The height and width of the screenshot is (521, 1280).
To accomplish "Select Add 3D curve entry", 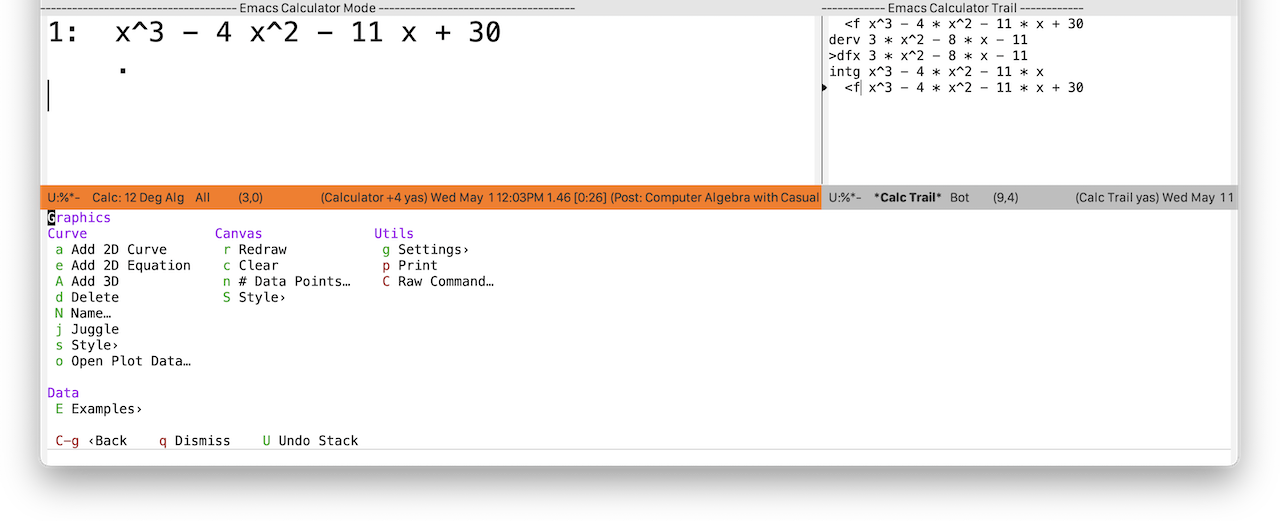I will (x=87, y=281).
